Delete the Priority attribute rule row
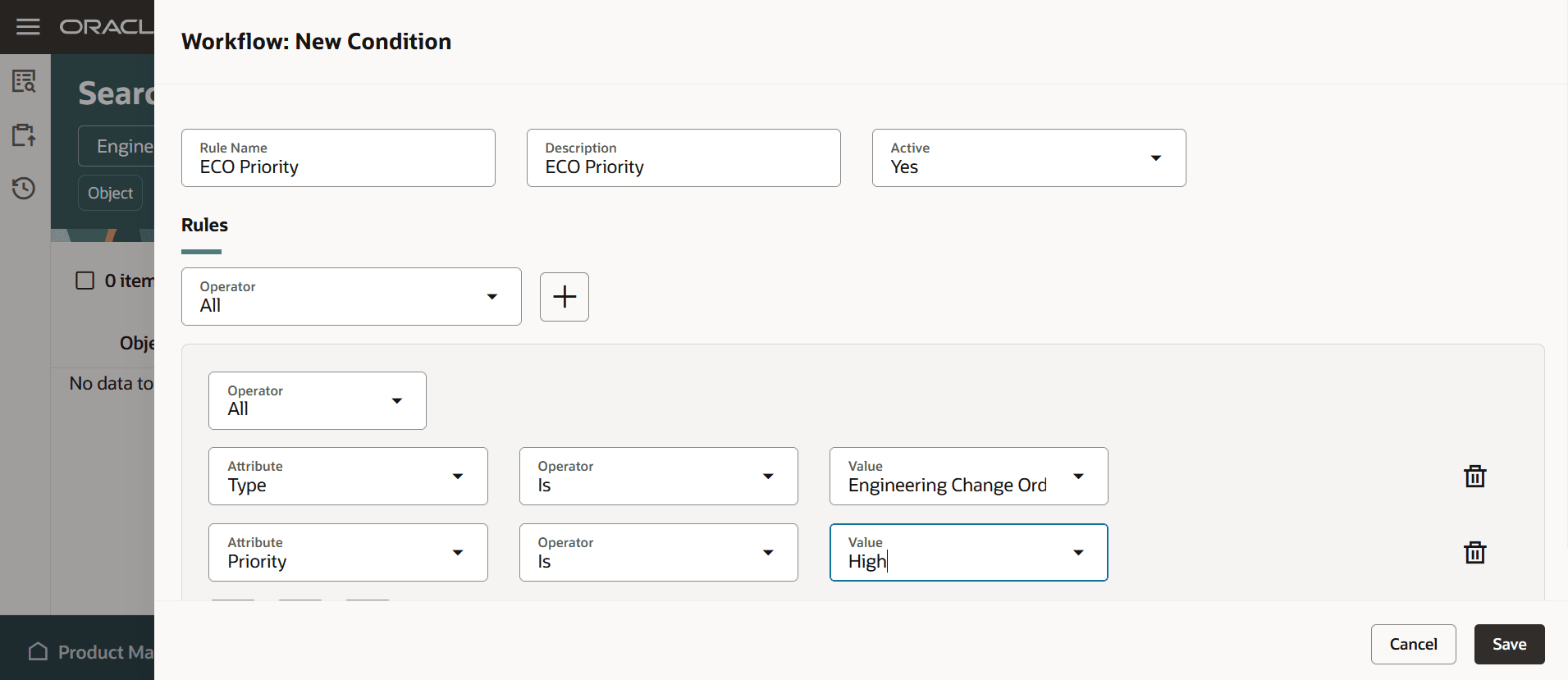This screenshot has height=680, width=1568. (x=1474, y=553)
